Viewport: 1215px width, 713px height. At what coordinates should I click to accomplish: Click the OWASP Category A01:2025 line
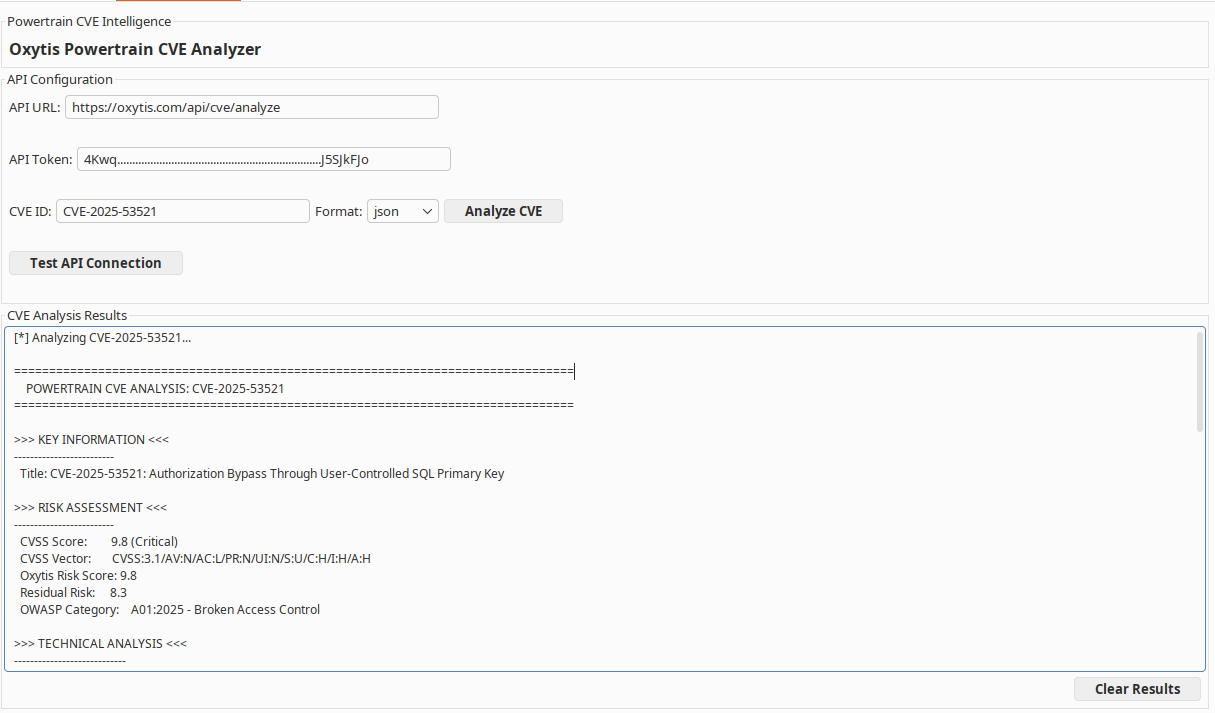[x=170, y=610]
